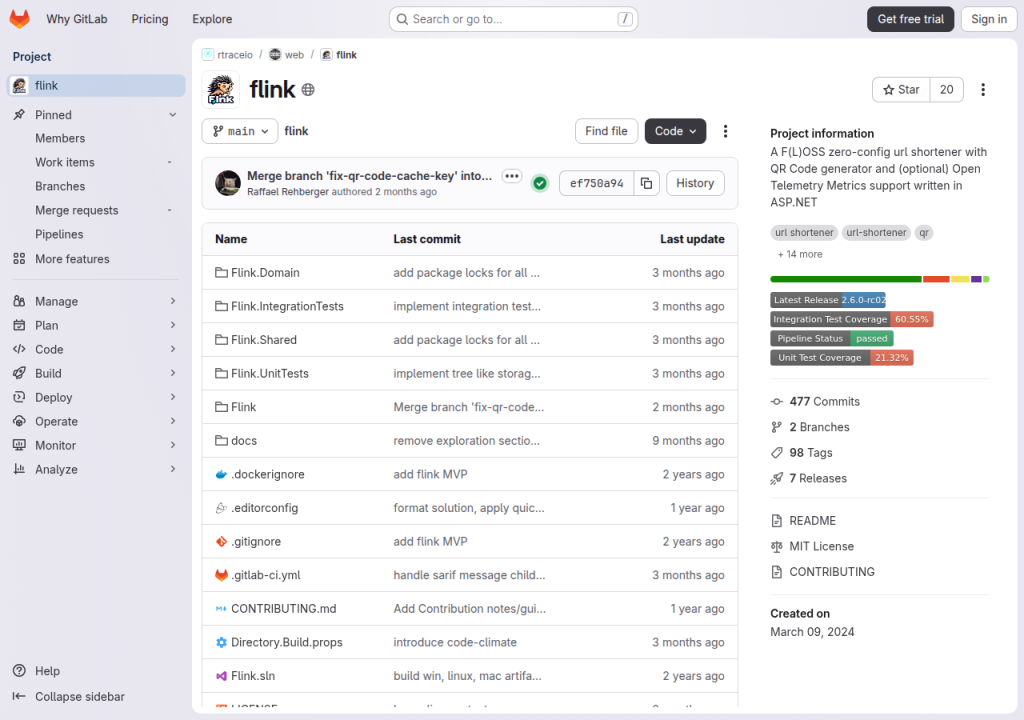The width and height of the screenshot is (1024, 720).
Task: Click the Sign in button
Action: 989,19
